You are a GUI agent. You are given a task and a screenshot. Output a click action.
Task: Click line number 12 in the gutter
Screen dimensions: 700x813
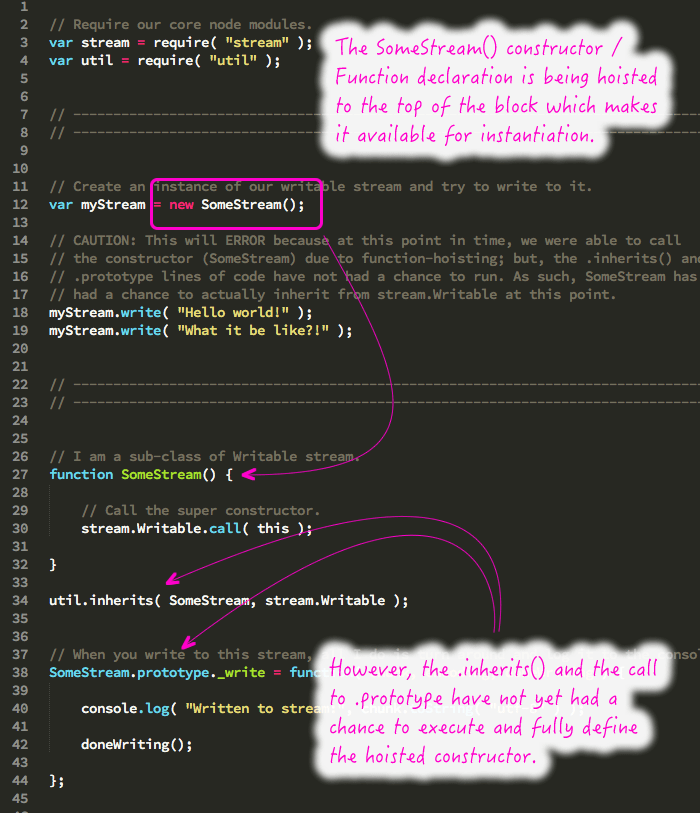(x=20, y=204)
